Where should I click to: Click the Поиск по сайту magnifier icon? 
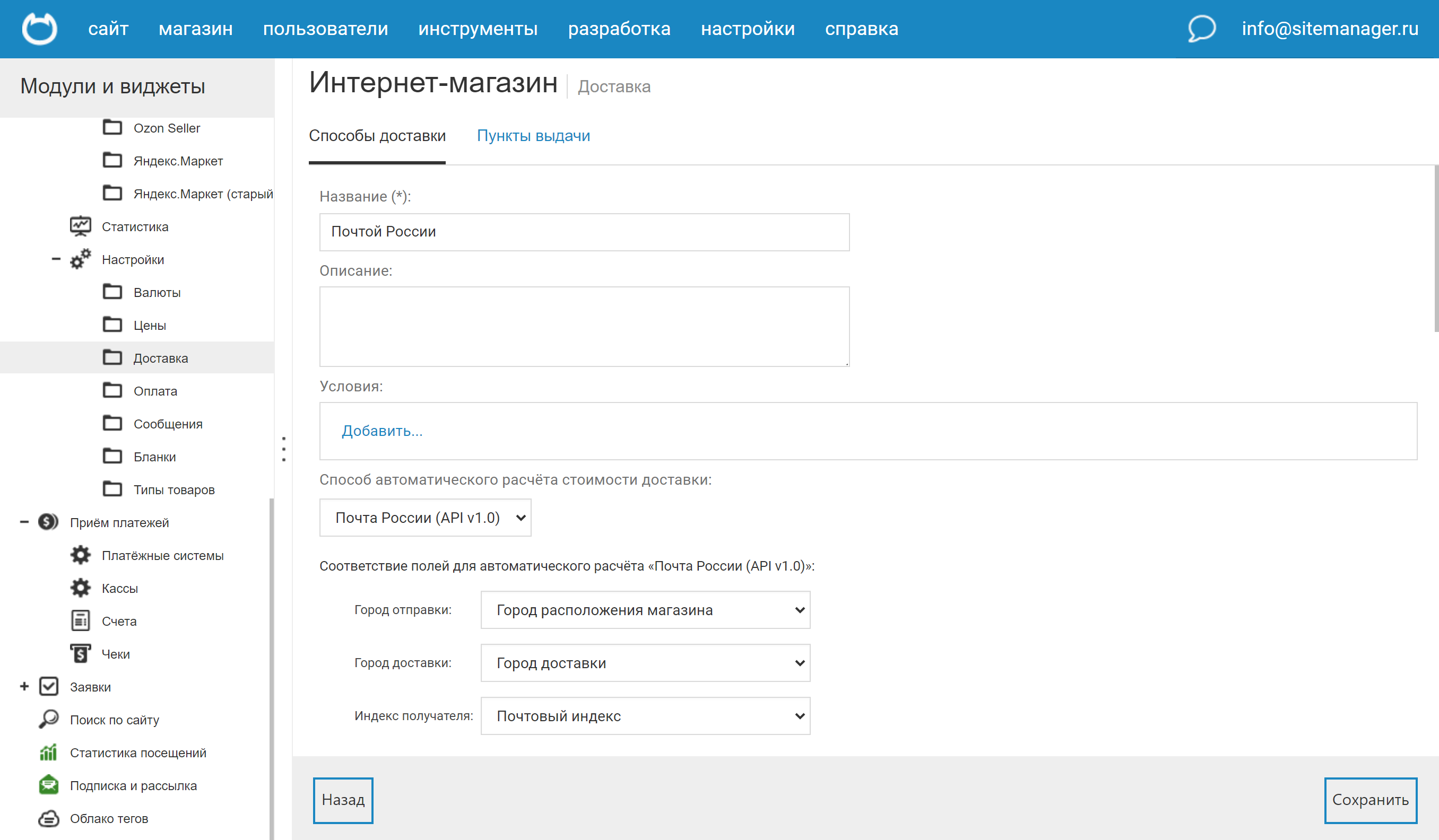tap(48, 719)
